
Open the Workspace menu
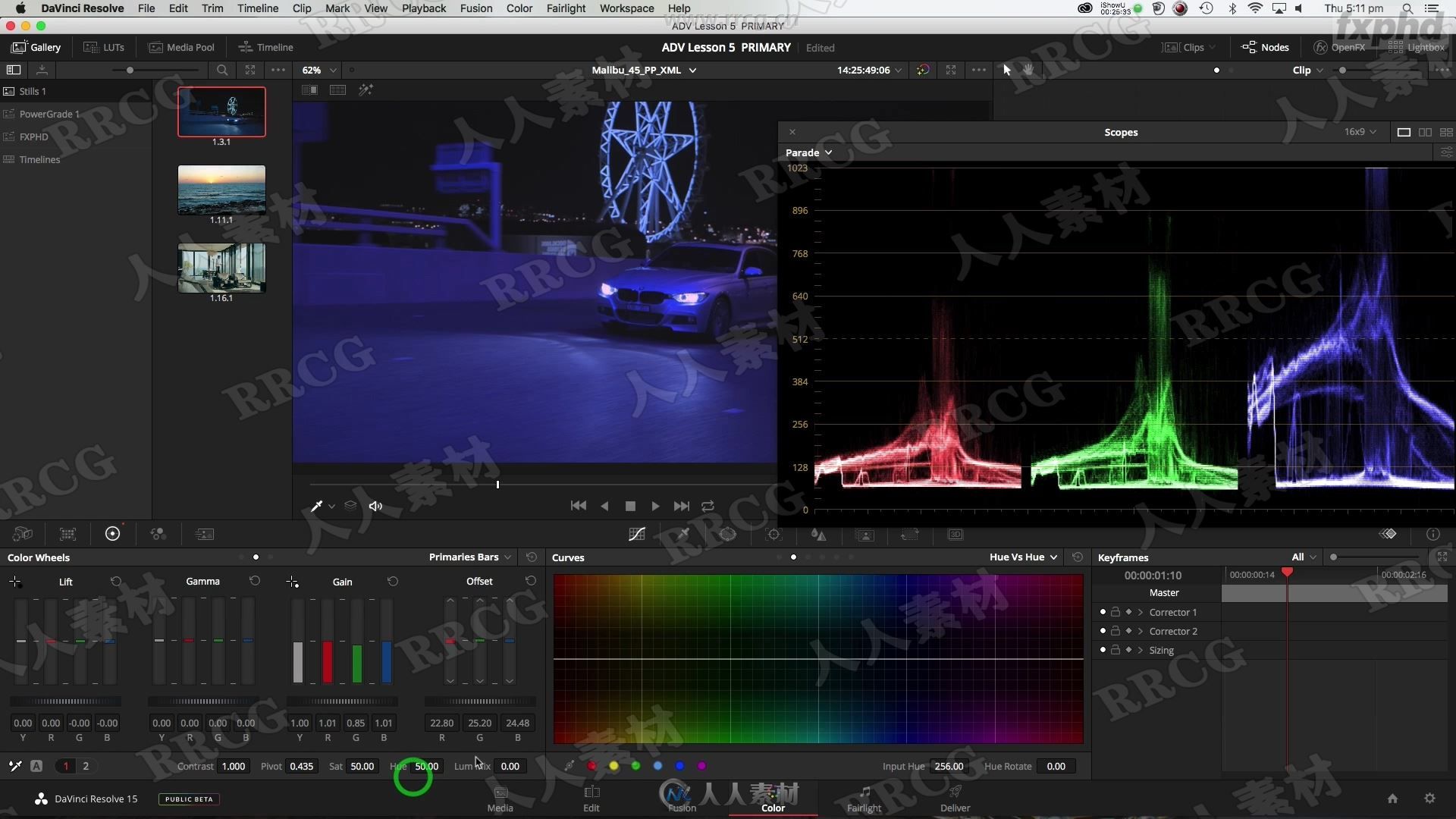point(626,8)
